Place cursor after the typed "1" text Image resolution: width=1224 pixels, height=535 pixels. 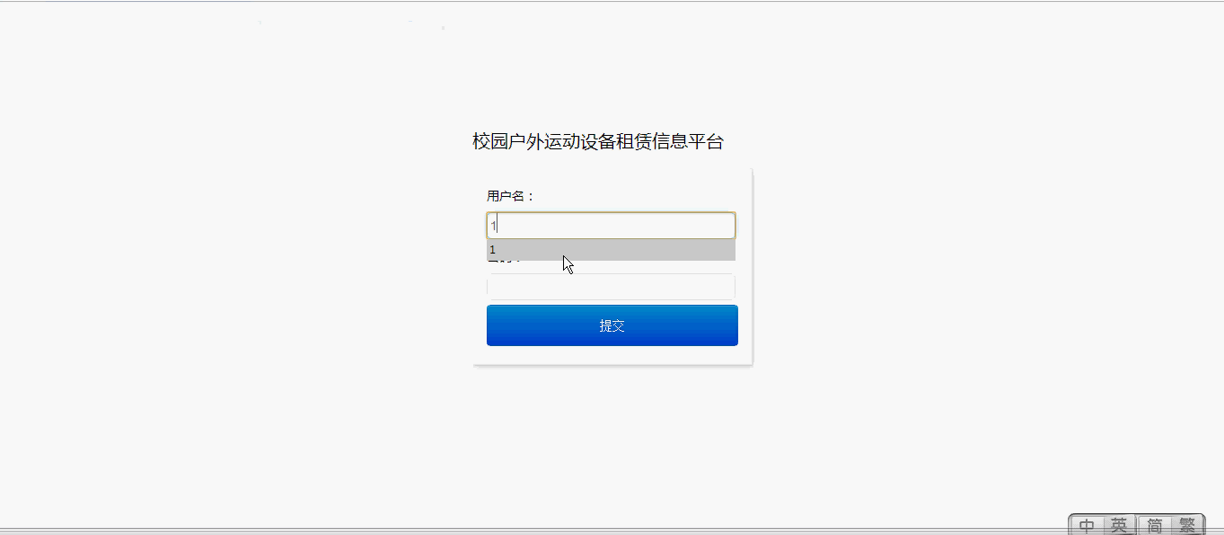coord(497,226)
